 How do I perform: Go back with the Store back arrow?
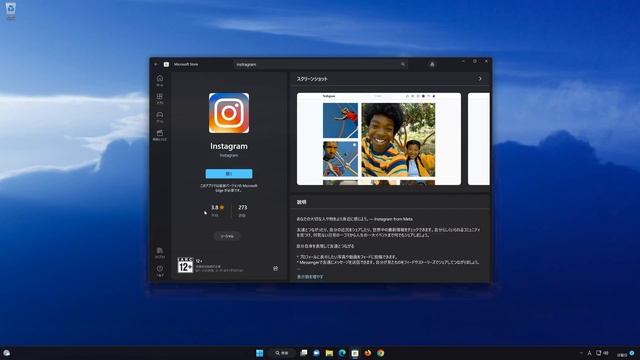coord(156,64)
